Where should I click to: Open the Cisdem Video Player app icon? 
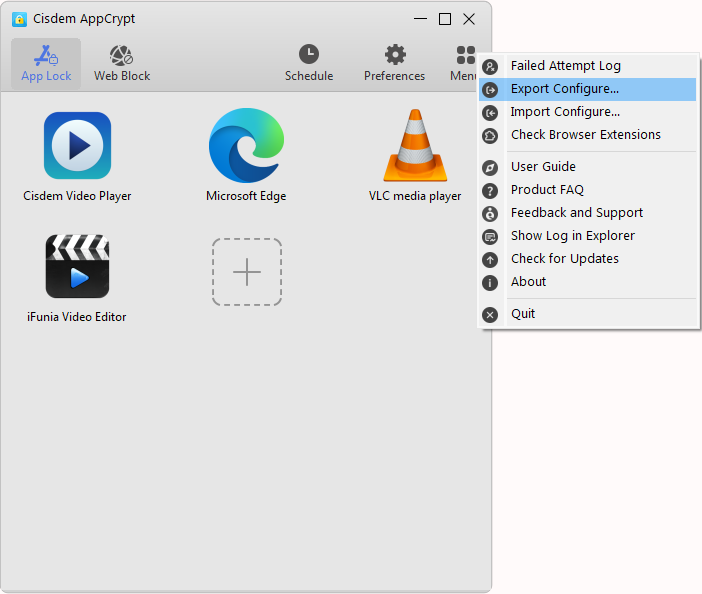pyautogui.click(x=77, y=146)
